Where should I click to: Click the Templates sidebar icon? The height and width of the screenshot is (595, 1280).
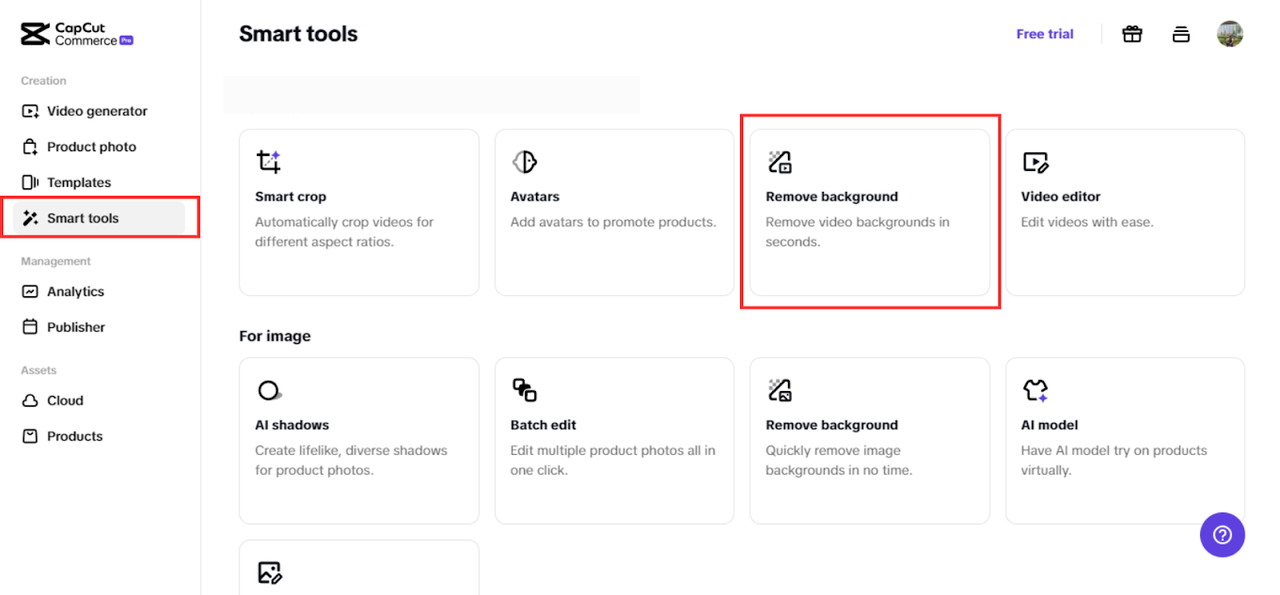tap(30, 183)
